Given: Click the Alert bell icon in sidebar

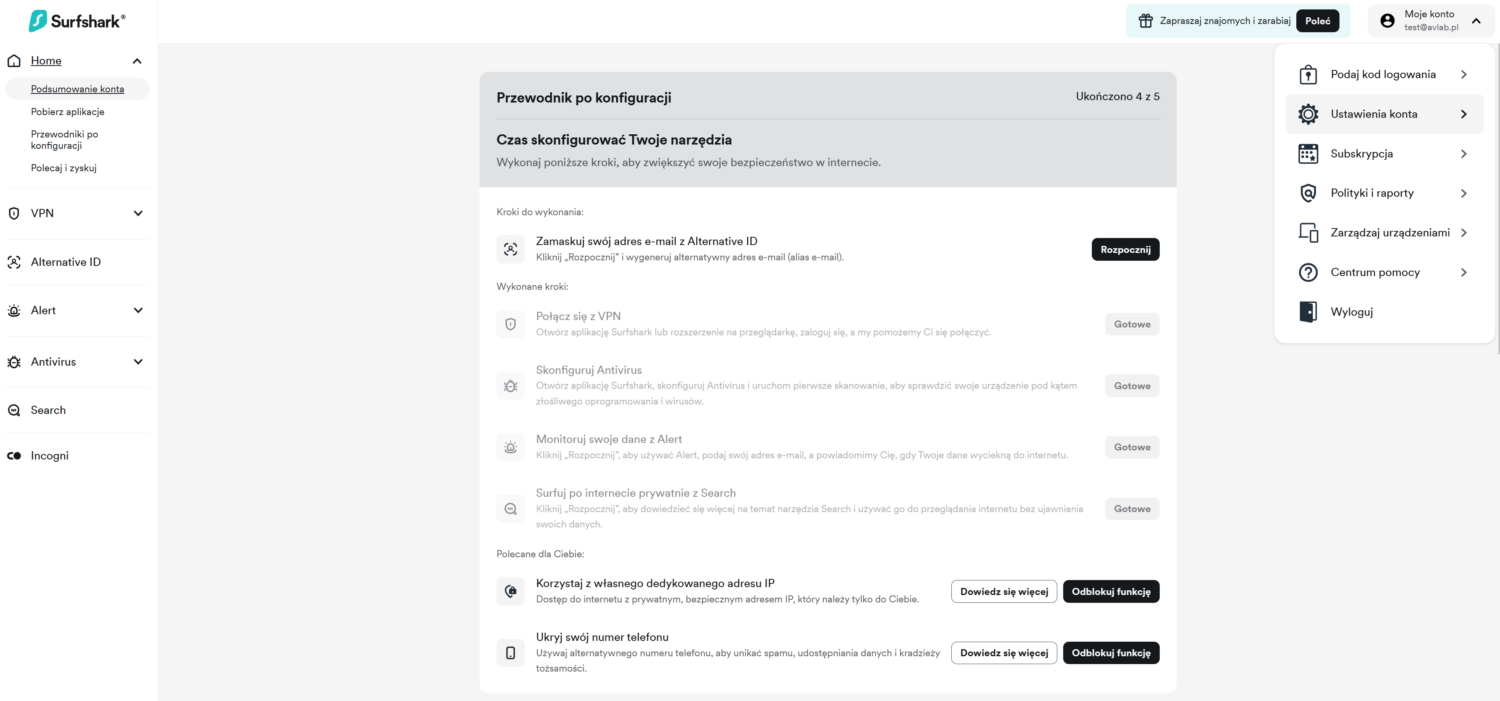Looking at the screenshot, I should point(13,310).
